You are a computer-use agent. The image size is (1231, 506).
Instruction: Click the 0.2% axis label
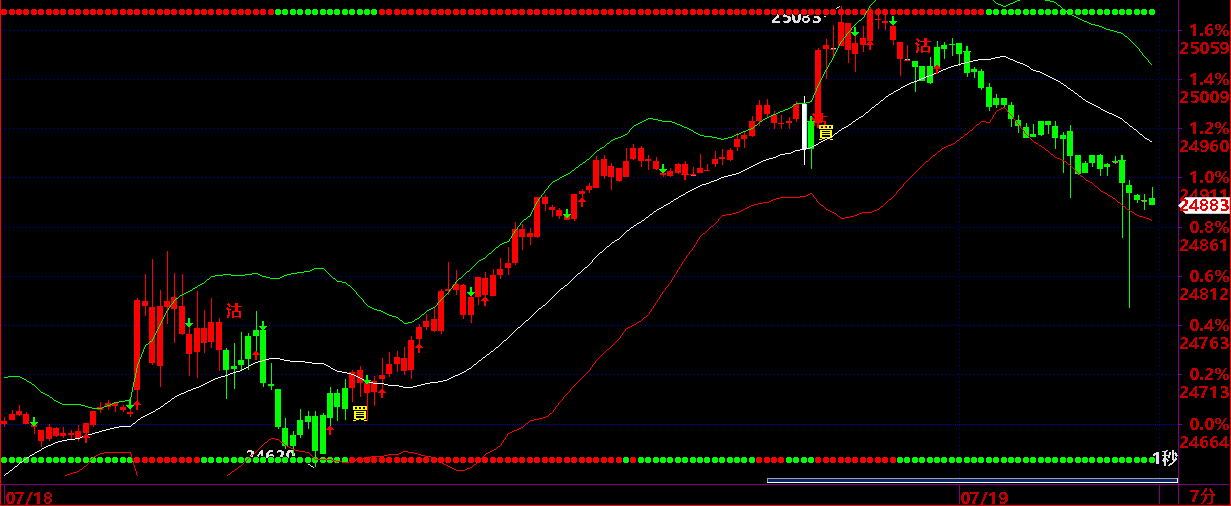(x=1209, y=374)
